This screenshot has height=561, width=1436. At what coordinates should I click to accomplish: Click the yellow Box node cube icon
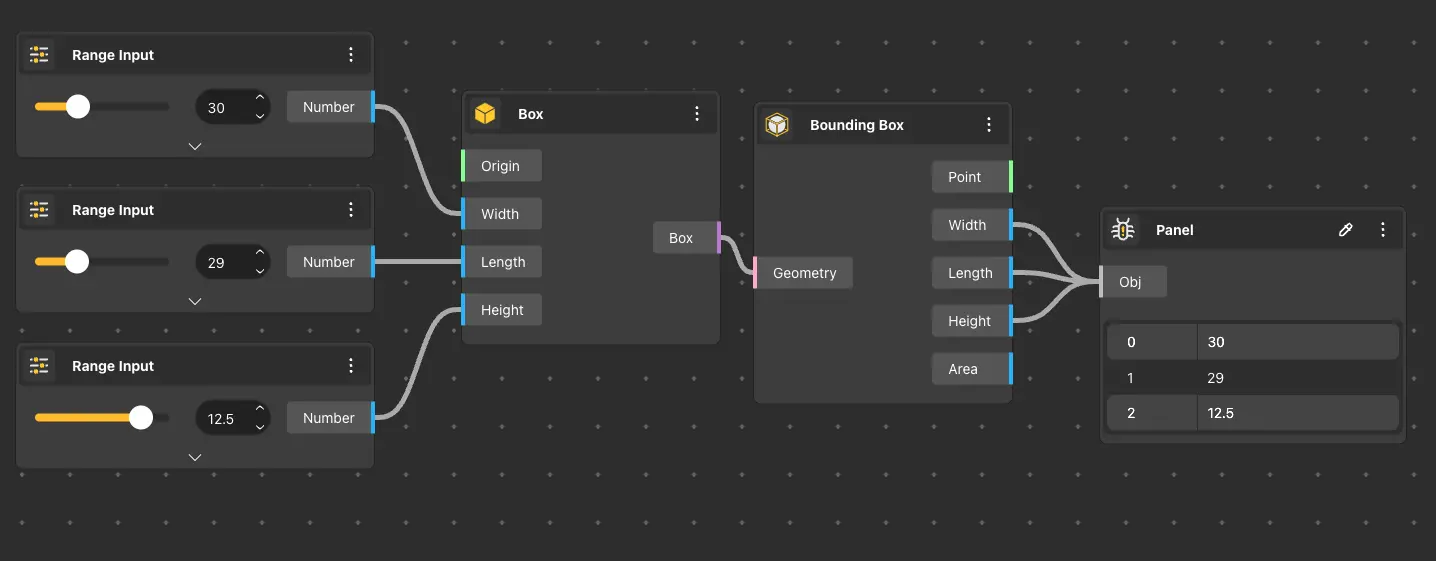point(485,114)
